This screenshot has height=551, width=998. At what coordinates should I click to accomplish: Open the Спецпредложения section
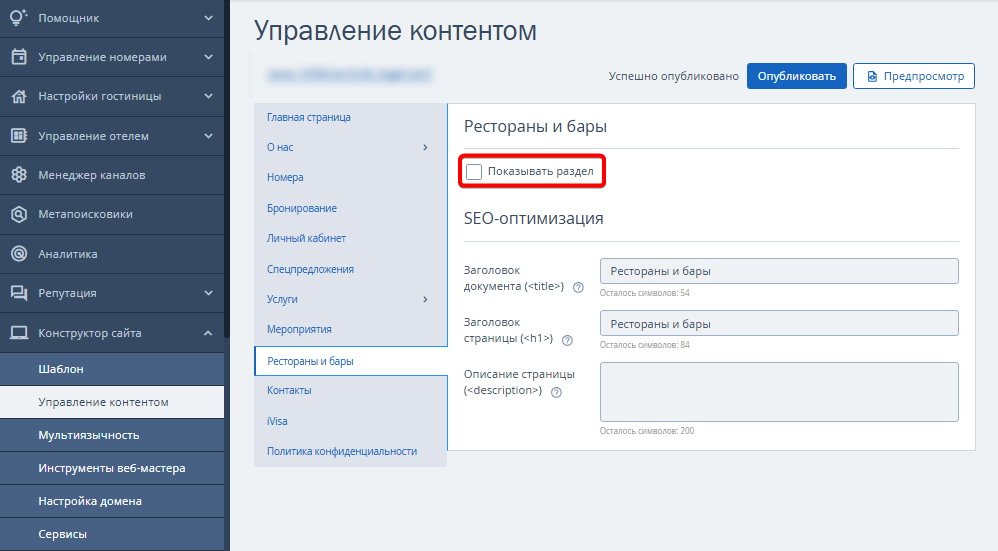[310, 269]
